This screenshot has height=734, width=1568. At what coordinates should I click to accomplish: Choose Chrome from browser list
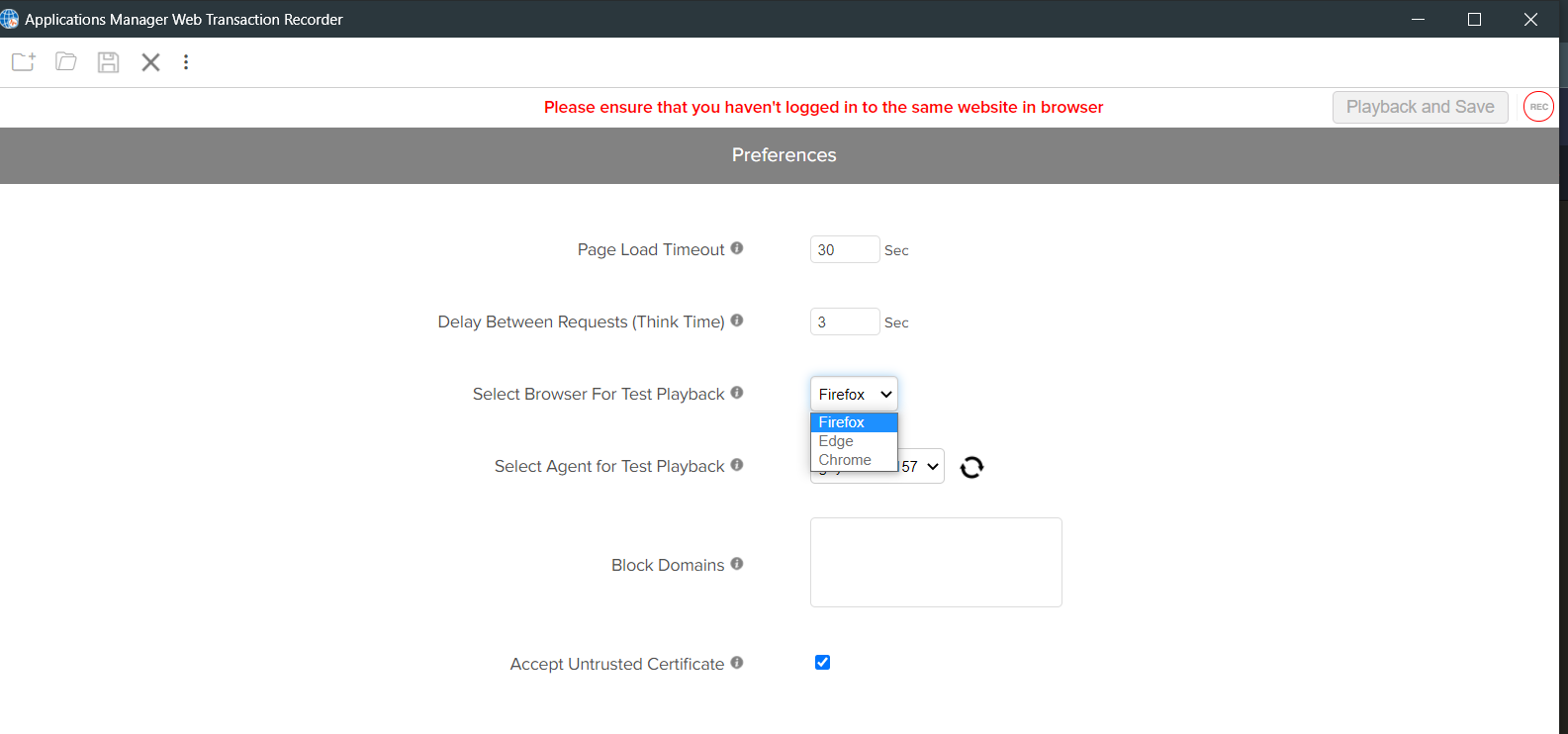coord(854,460)
